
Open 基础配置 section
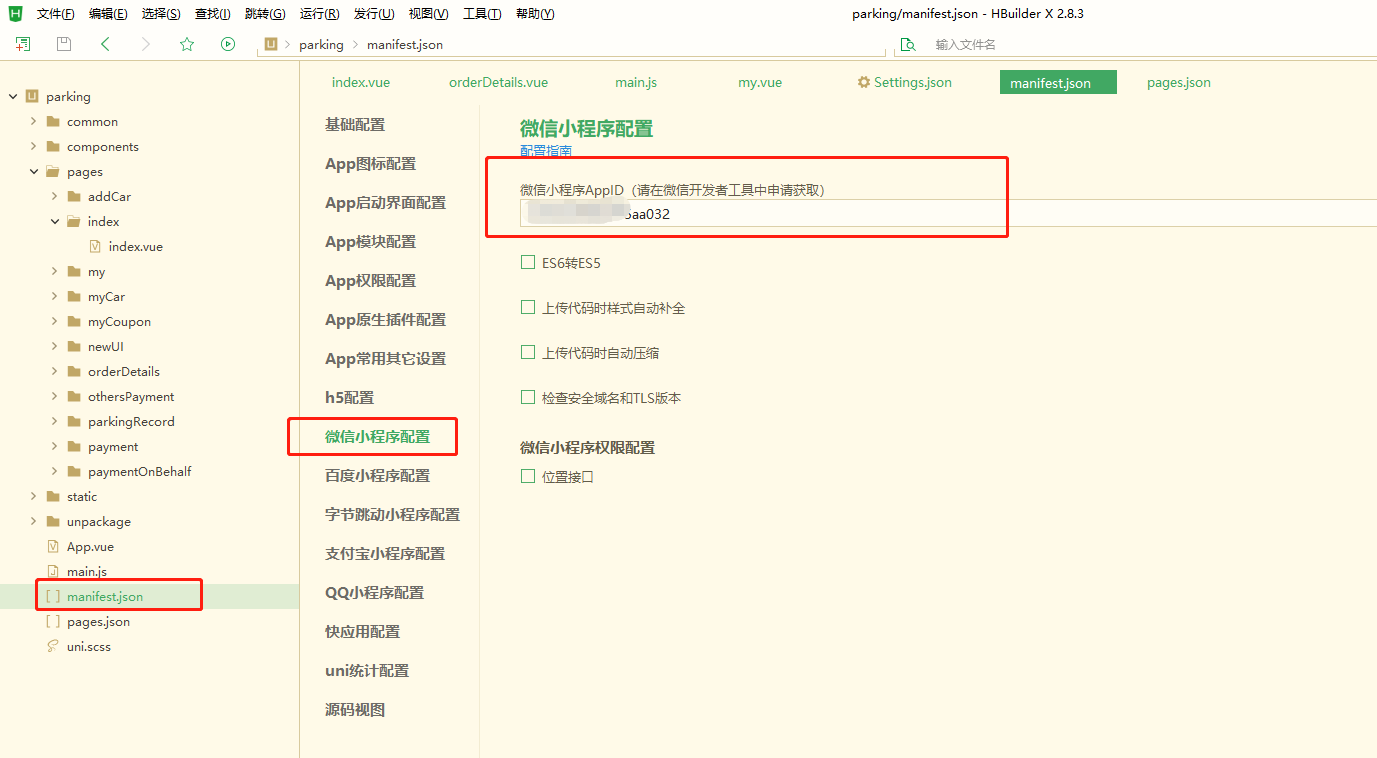(x=355, y=125)
